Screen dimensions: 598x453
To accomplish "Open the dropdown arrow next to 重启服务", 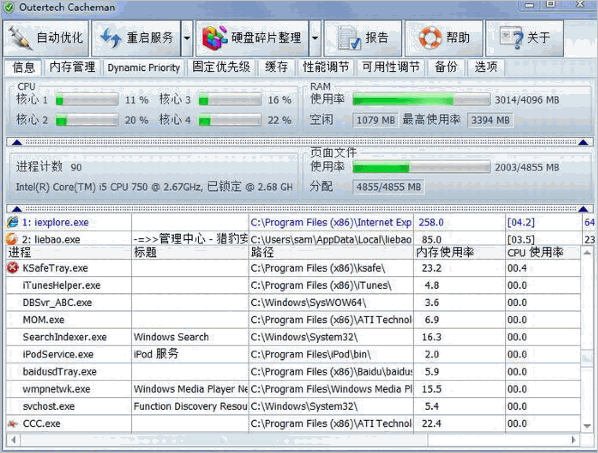I will tap(187, 38).
